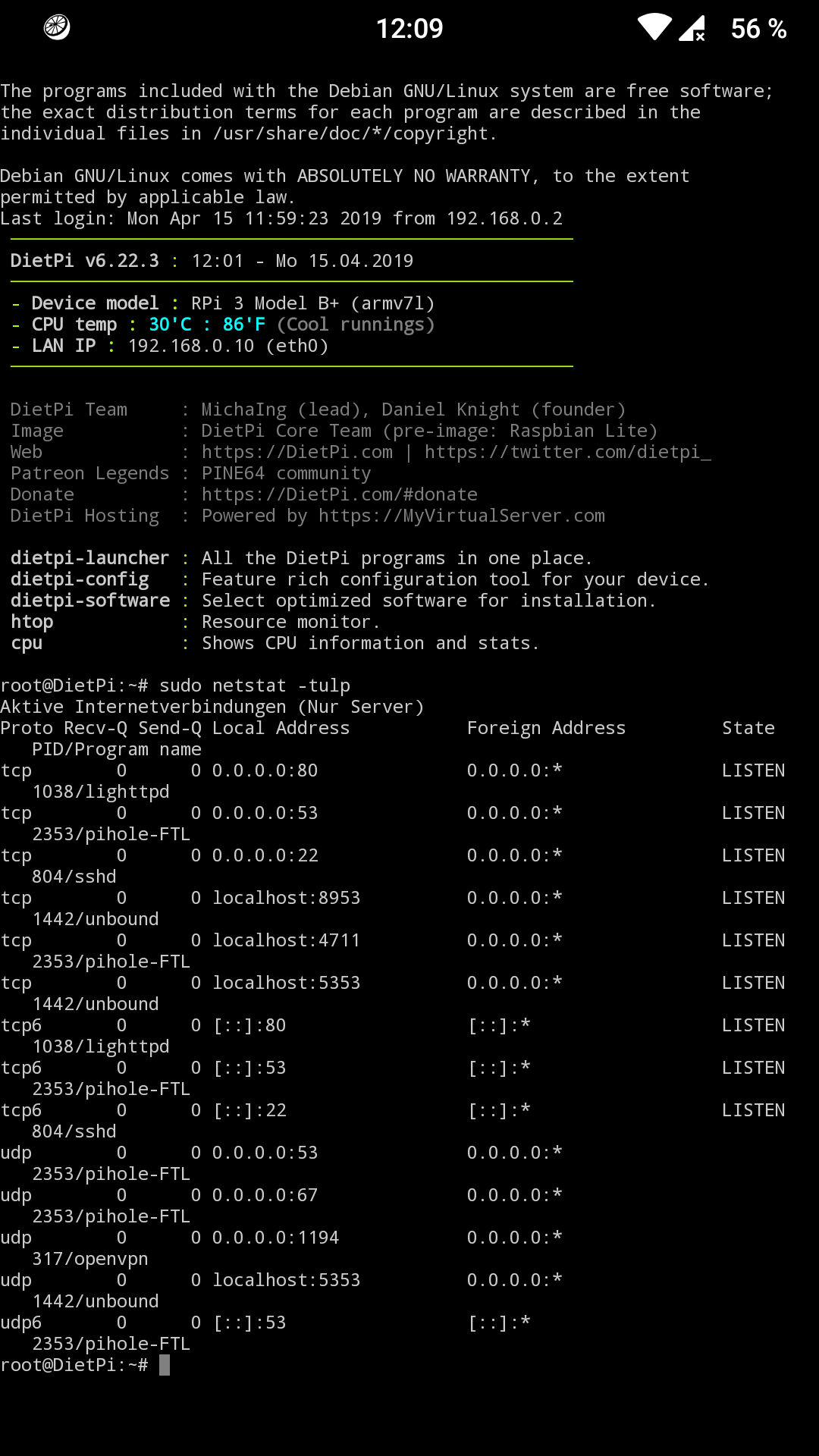Screen dimensions: 819x1456
Task: Tap the 12:09 clock in status bar
Action: click(409, 29)
